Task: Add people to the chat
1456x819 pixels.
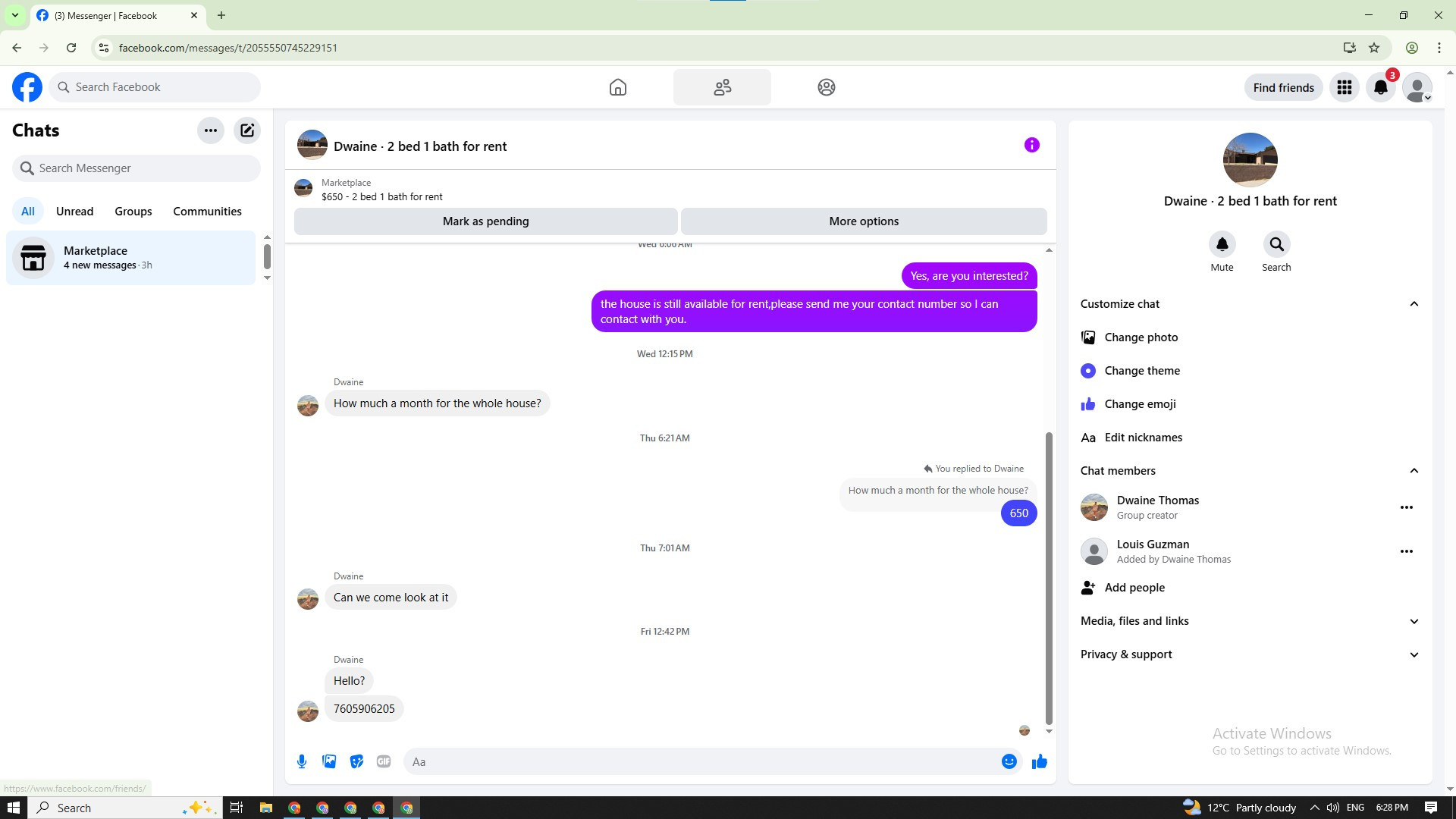Action: click(x=1250, y=588)
